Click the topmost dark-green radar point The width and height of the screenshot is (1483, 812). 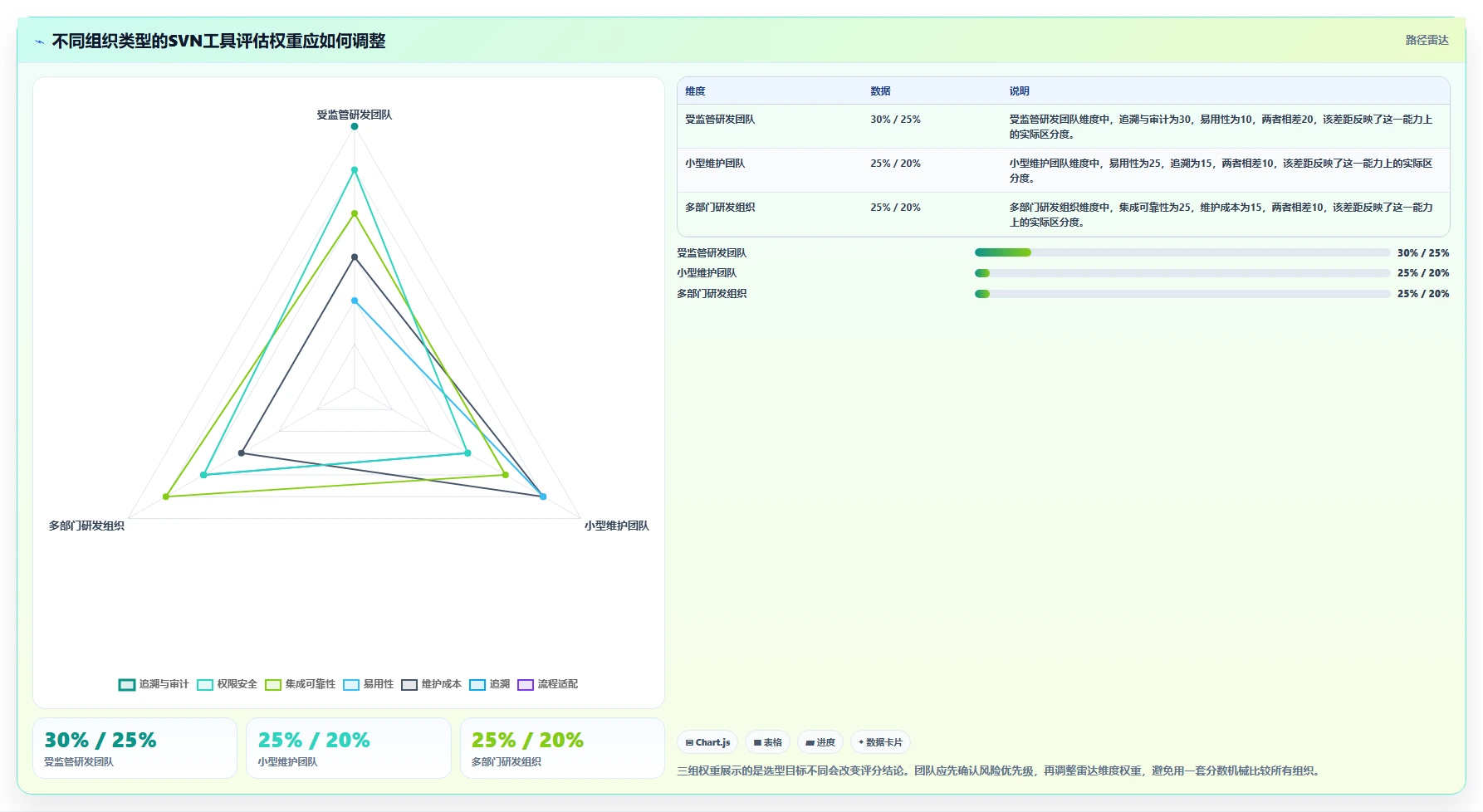click(355, 126)
